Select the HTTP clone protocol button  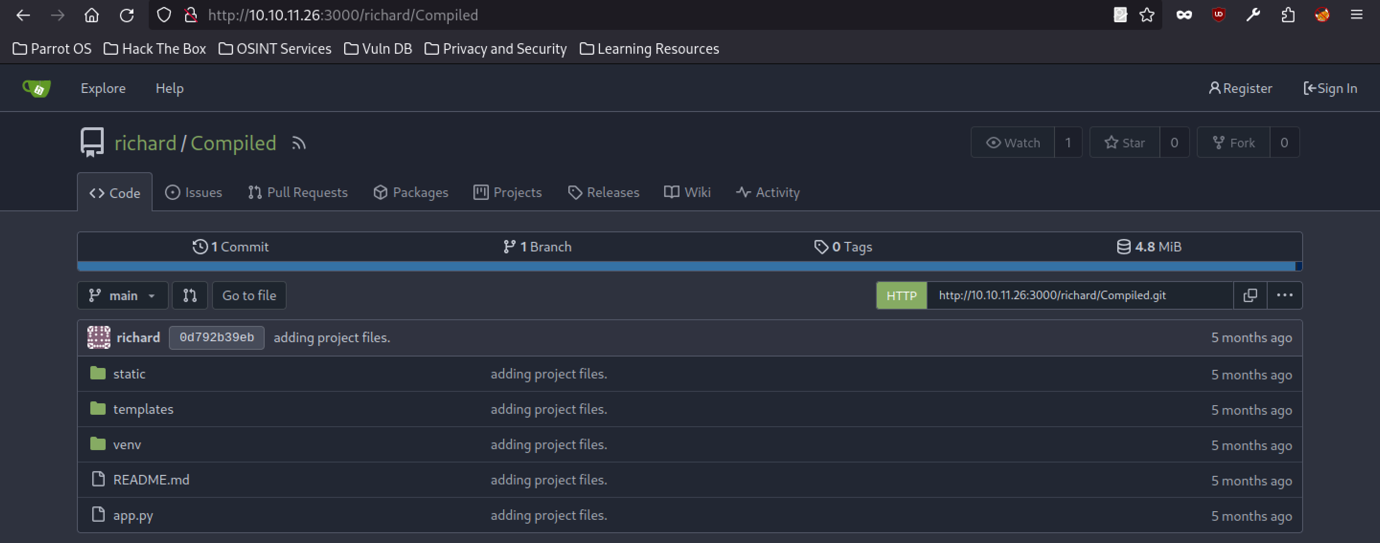(x=901, y=295)
